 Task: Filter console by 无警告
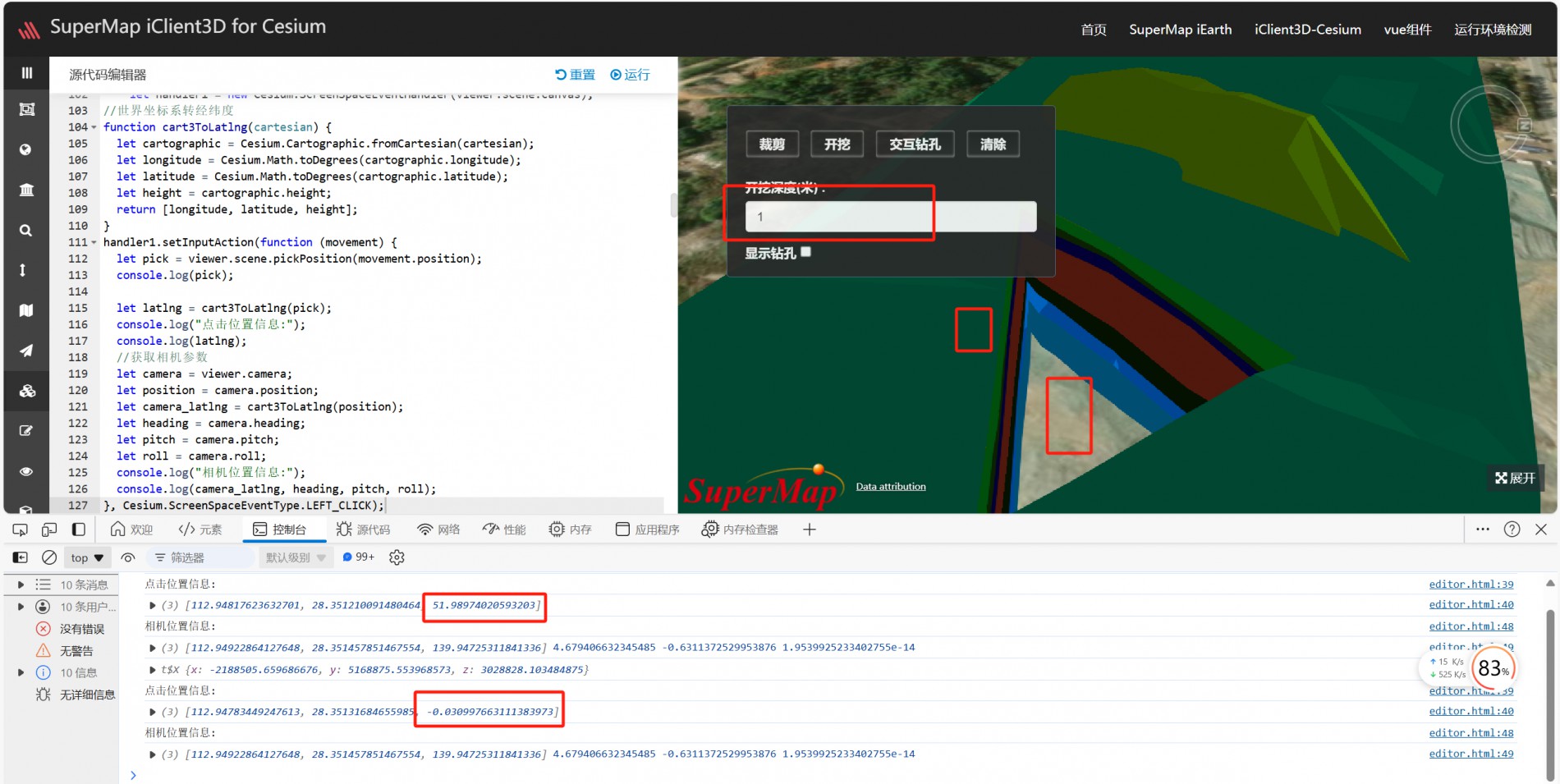tap(65, 651)
